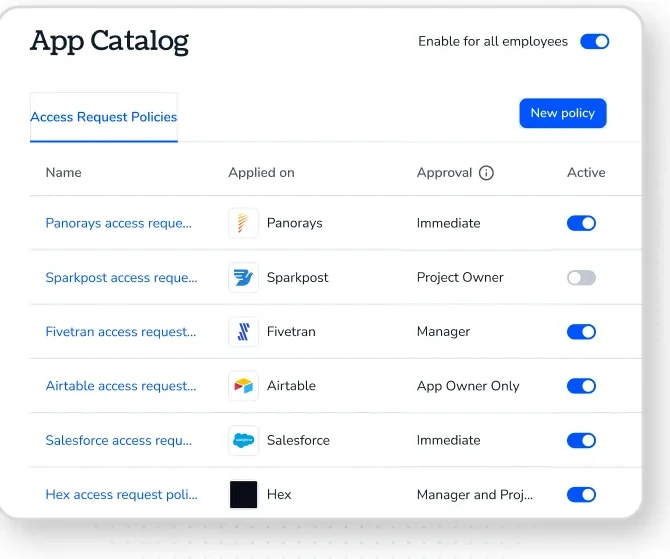
Task: Open the Salesforce access request policy link
Action: (118, 440)
